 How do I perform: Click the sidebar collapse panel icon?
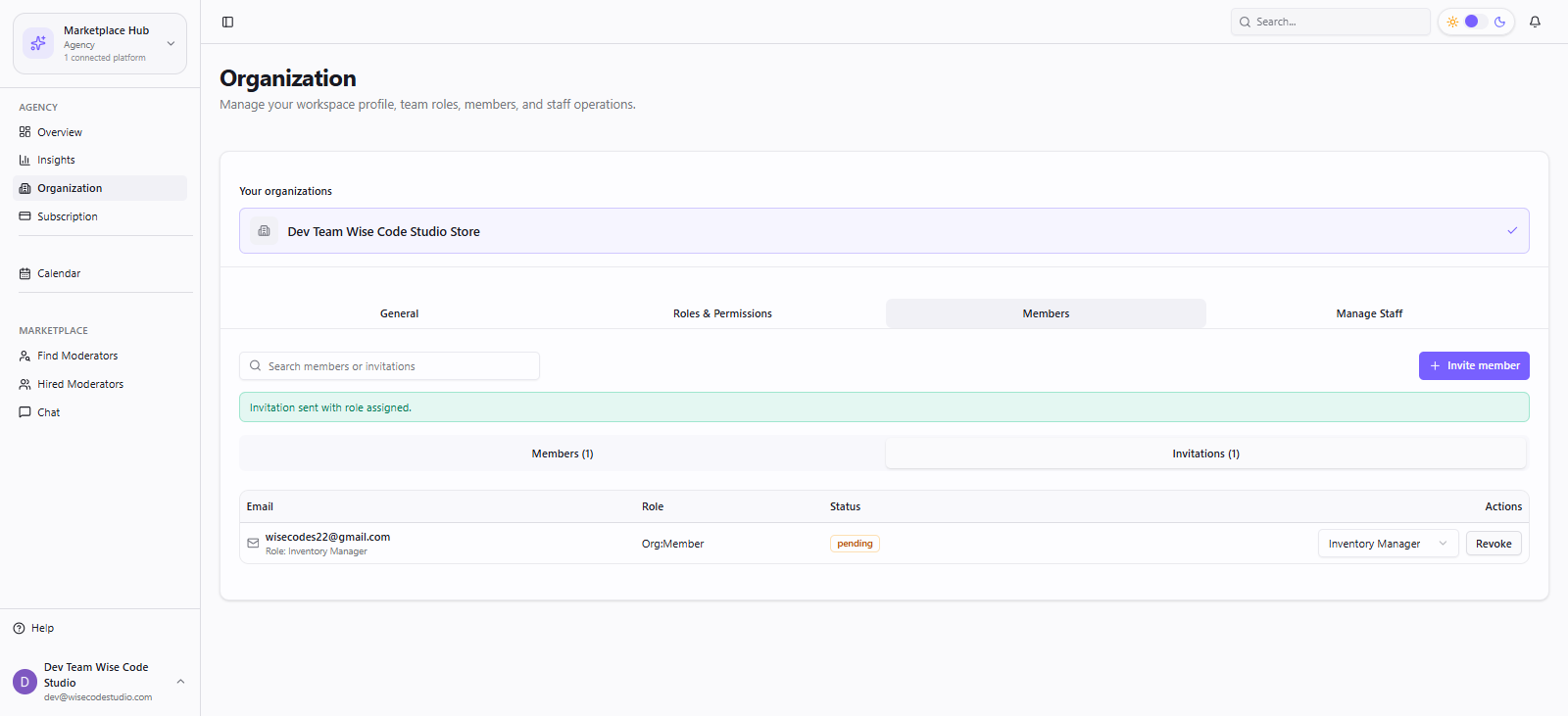(x=227, y=22)
